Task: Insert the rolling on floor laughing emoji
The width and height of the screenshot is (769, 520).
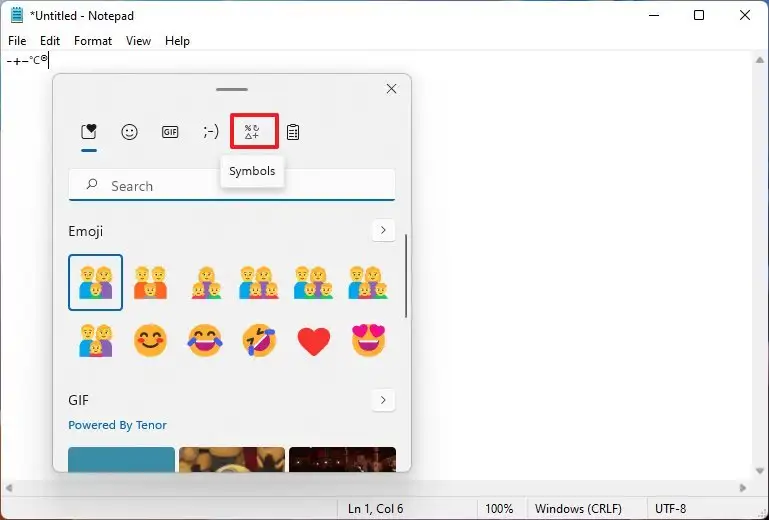Action: (259, 339)
